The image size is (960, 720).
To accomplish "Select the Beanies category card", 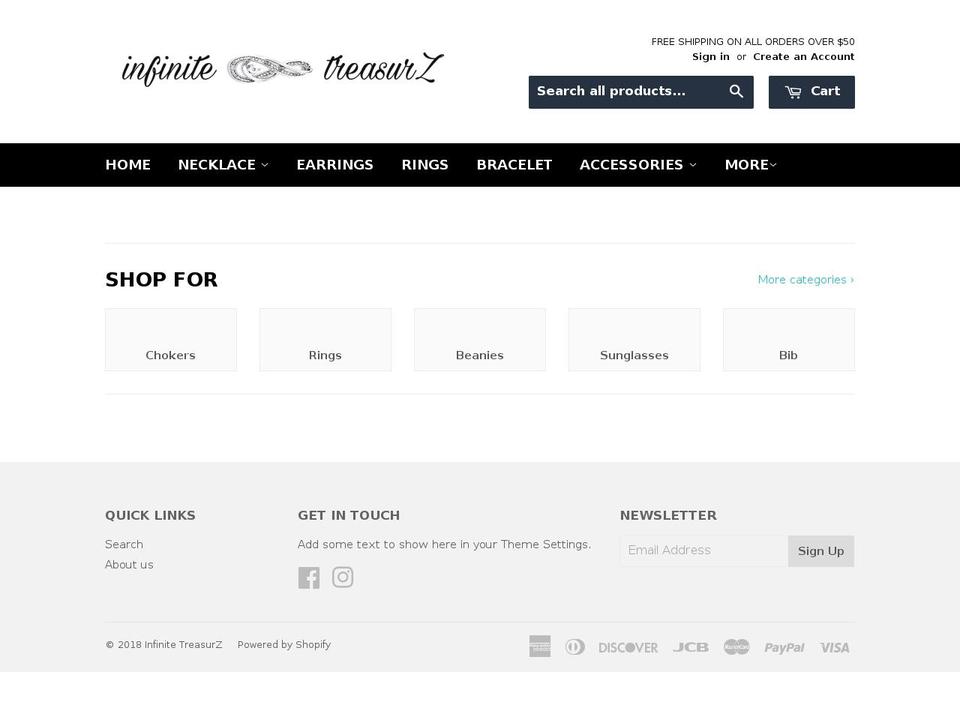I will click(x=480, y=340).
